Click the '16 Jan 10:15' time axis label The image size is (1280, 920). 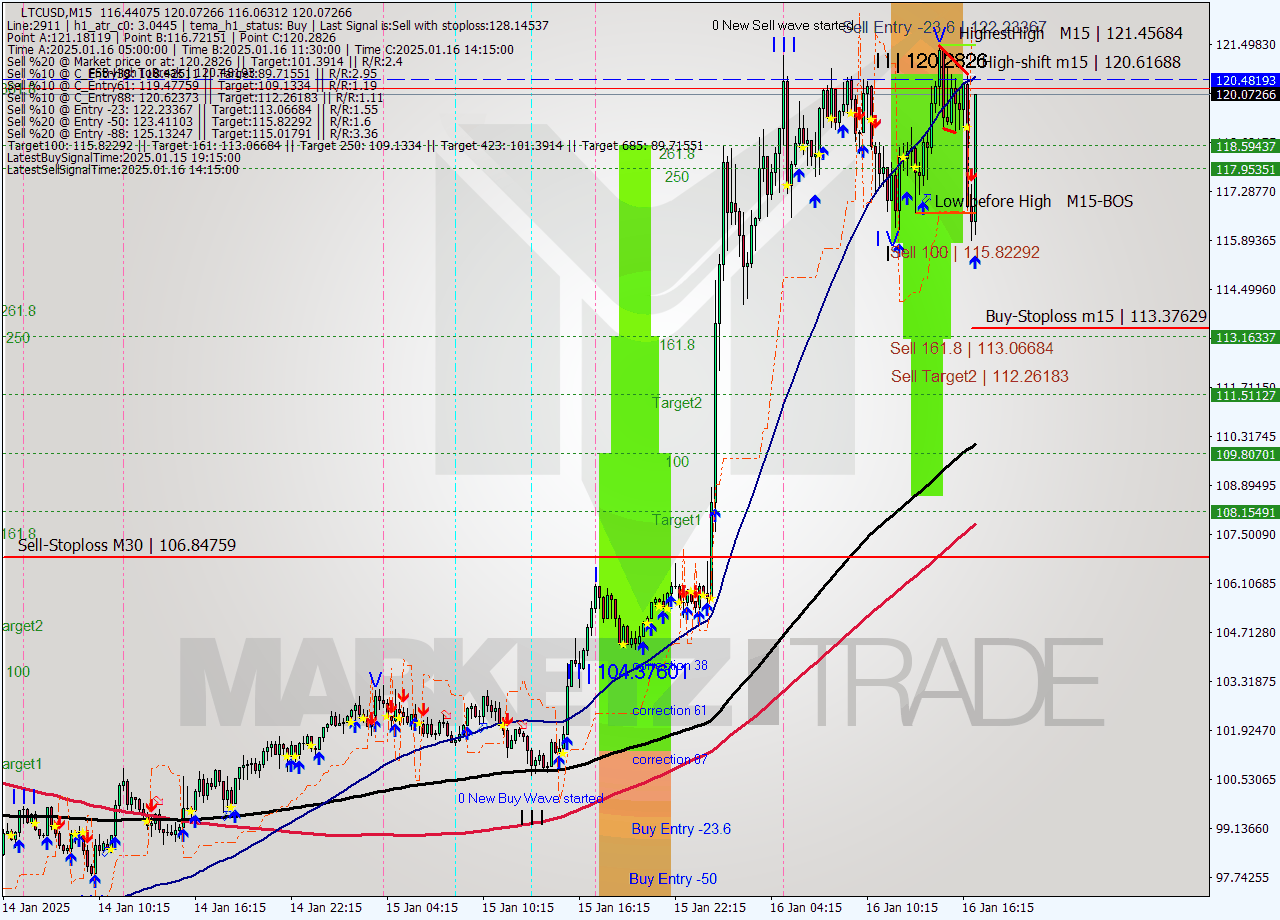901,908
